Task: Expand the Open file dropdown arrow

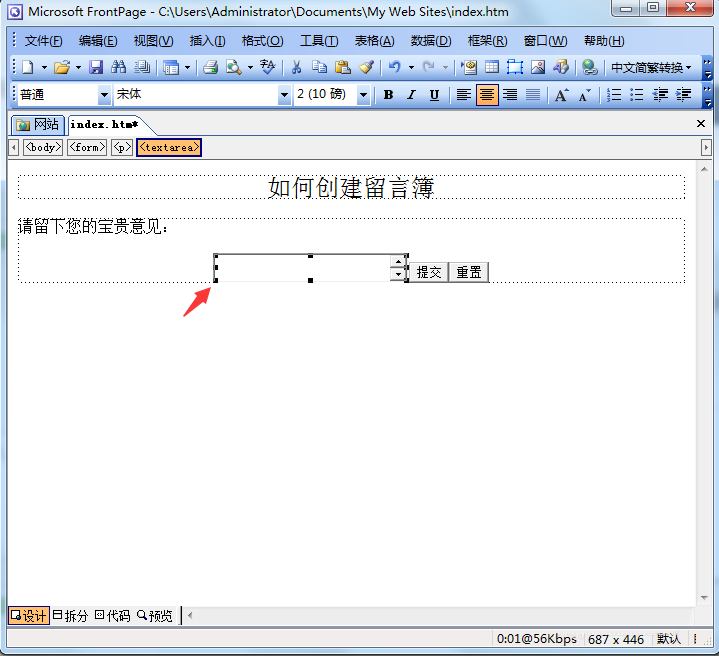Action: 78,67
